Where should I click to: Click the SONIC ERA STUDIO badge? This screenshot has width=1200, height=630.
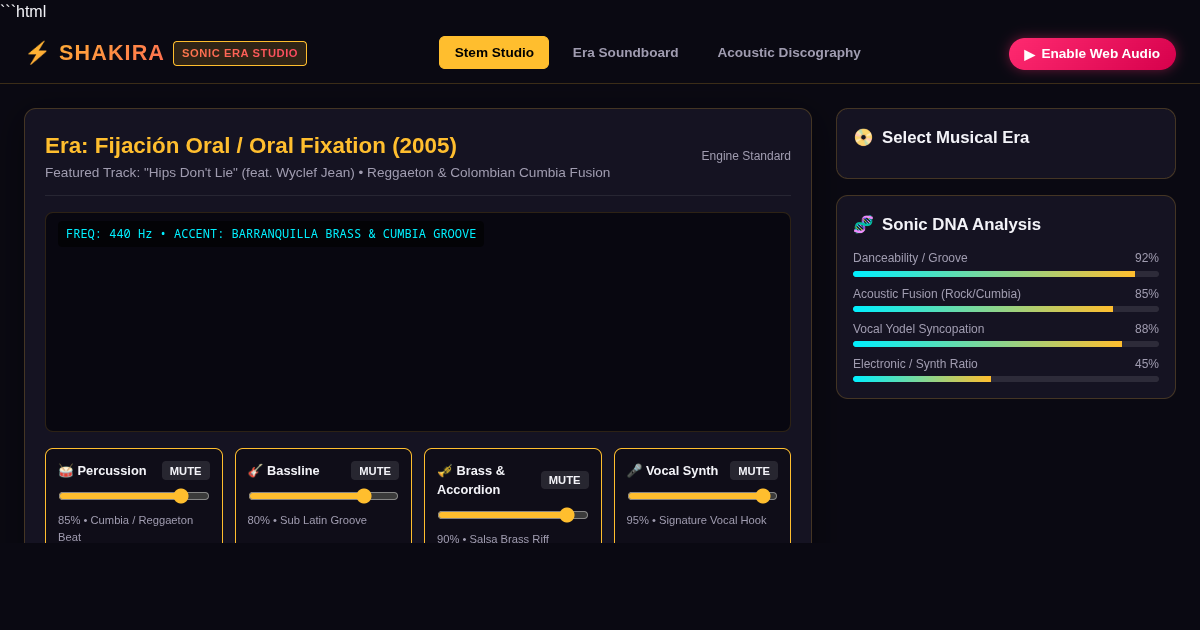pos(240,53)
